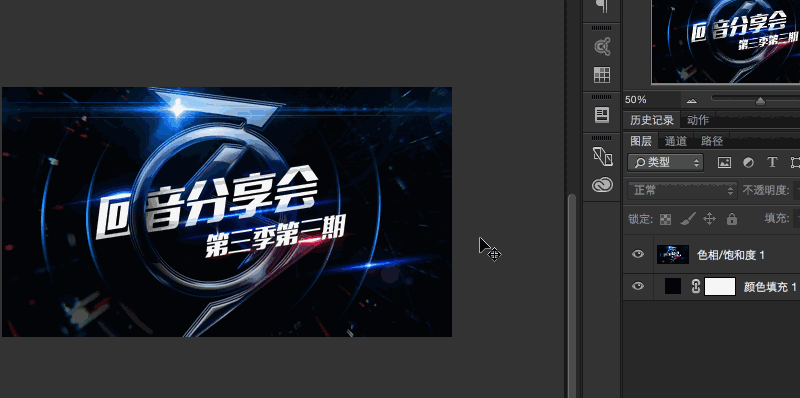Image resolution: width=800 pixels, height=398 pixels.
Task: Switch to the 通道 tab
Action: (676, 141)
